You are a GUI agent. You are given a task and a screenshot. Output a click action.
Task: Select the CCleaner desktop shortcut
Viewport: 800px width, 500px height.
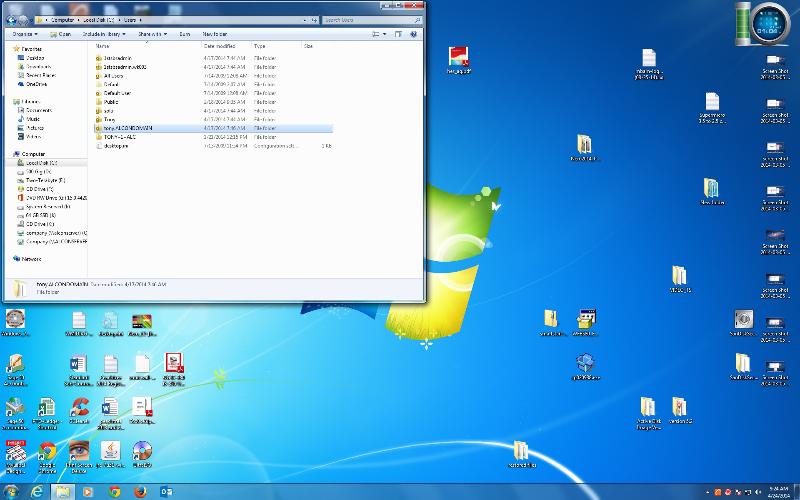[x=79, y=411]
